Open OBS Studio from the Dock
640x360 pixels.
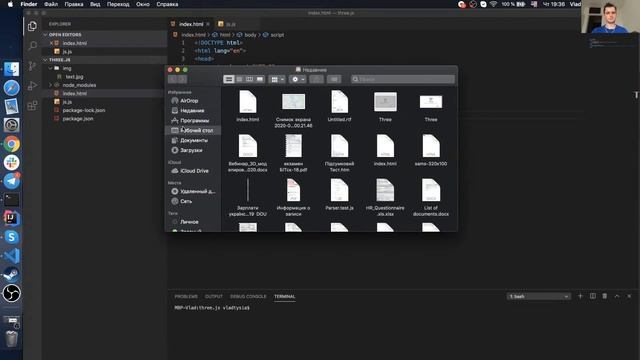[11, 293]
